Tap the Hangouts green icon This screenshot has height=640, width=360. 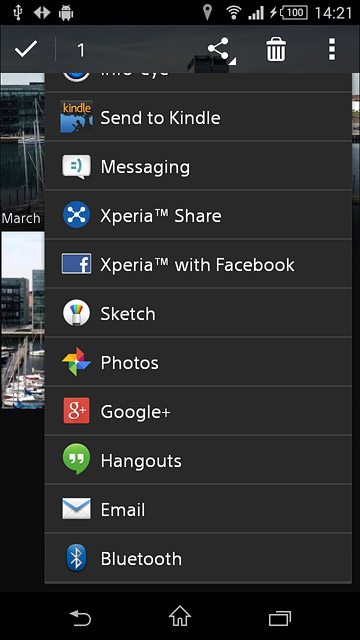point(76,460)
